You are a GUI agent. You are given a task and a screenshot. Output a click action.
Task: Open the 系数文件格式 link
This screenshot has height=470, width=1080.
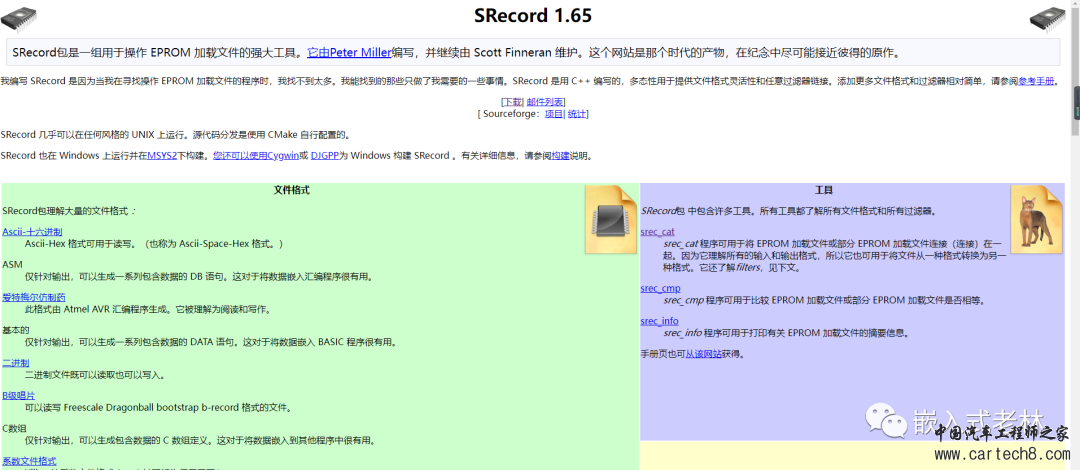pyautogui.click(x=29, y=460)
